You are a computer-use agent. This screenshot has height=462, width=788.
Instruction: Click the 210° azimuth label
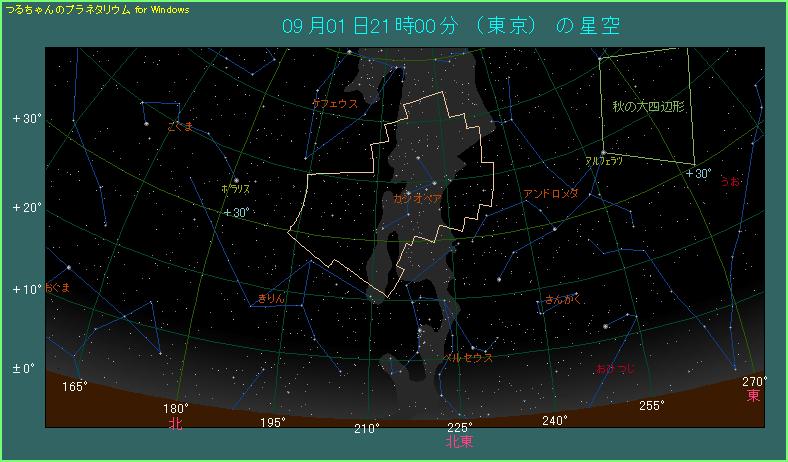click(x=366, y=429)
